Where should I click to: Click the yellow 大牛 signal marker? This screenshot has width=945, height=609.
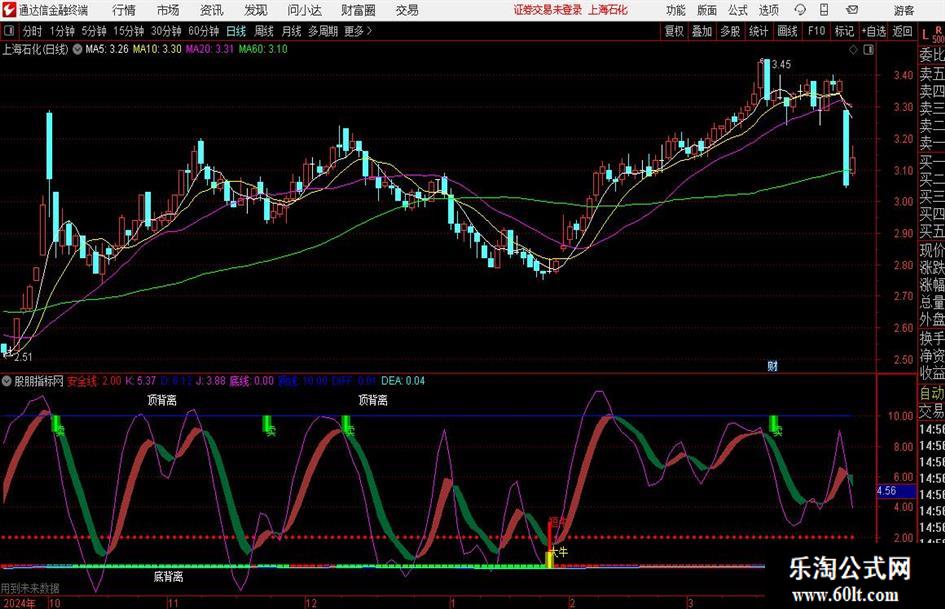[558, 552]
